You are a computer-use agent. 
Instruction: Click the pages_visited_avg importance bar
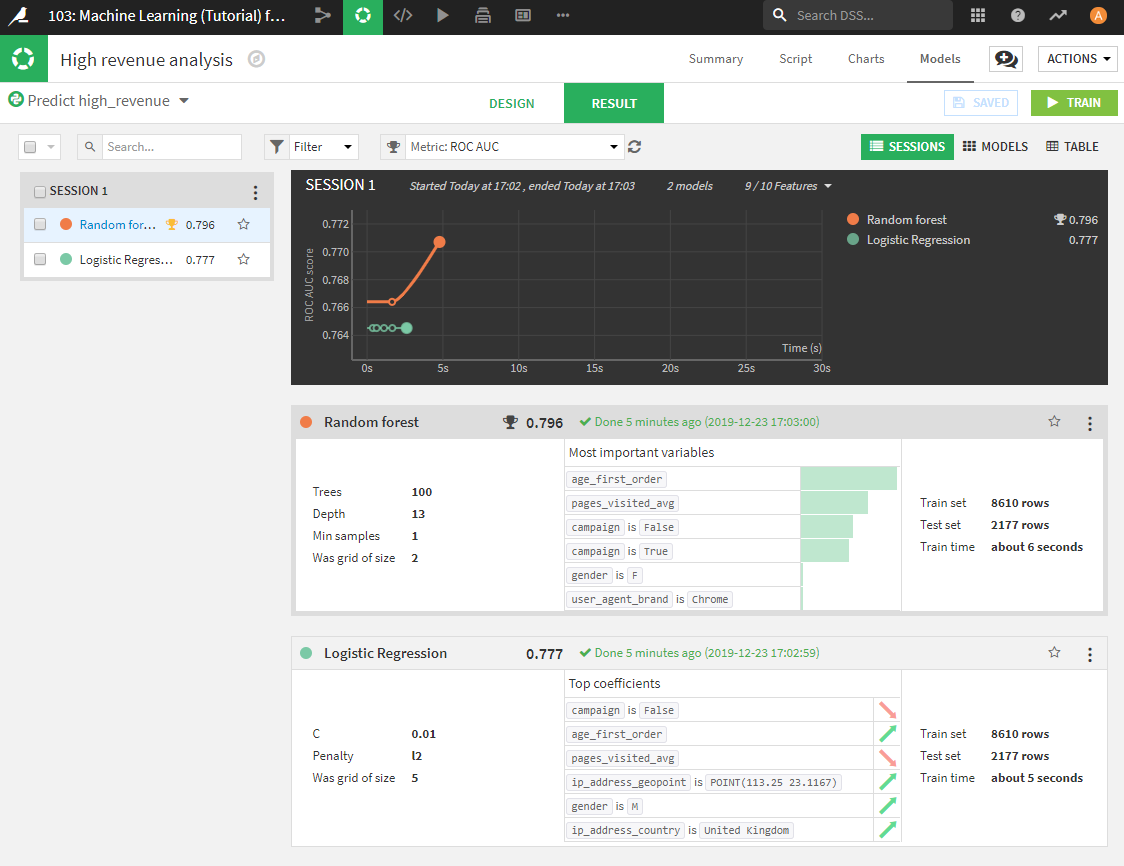click(x=834, y=503)
